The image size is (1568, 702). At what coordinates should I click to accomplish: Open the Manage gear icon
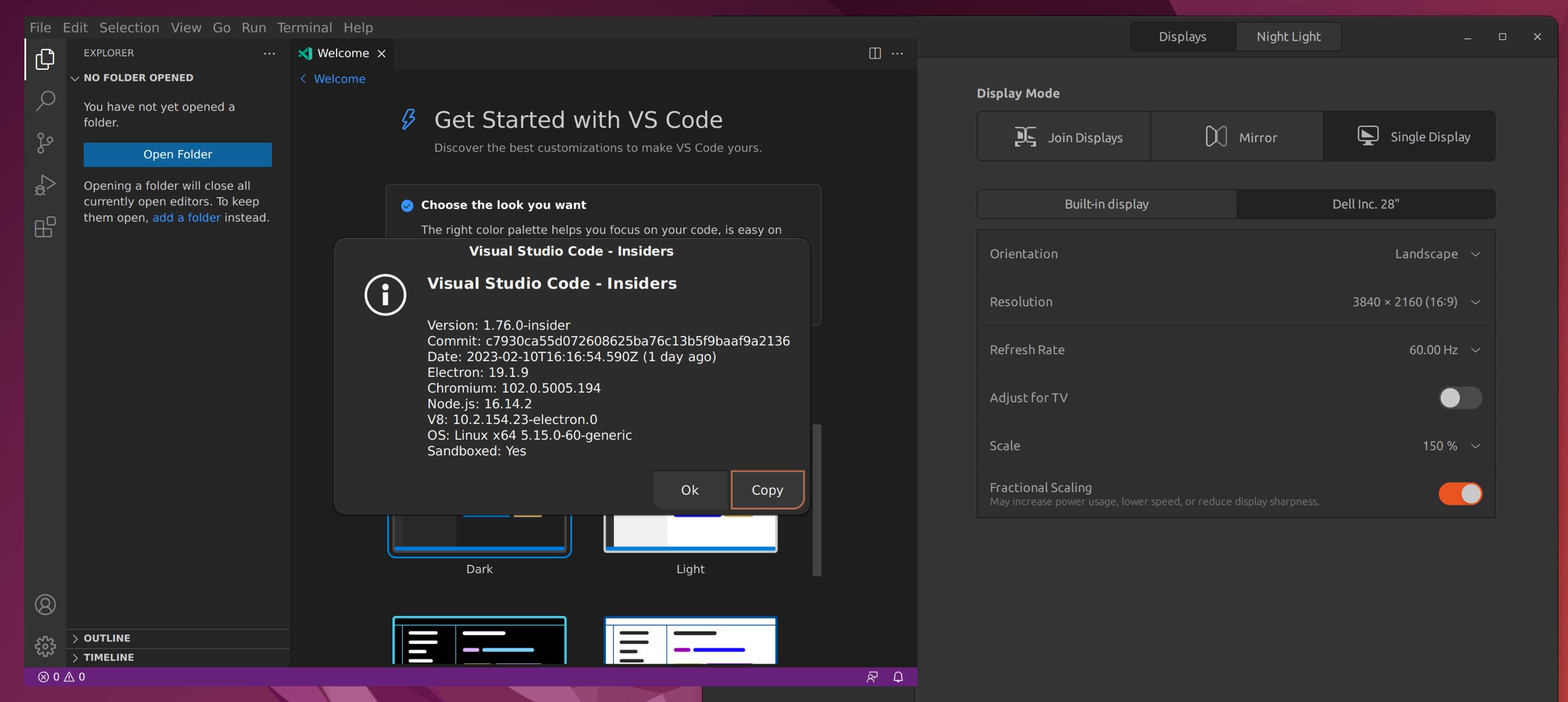click(45, 647)
